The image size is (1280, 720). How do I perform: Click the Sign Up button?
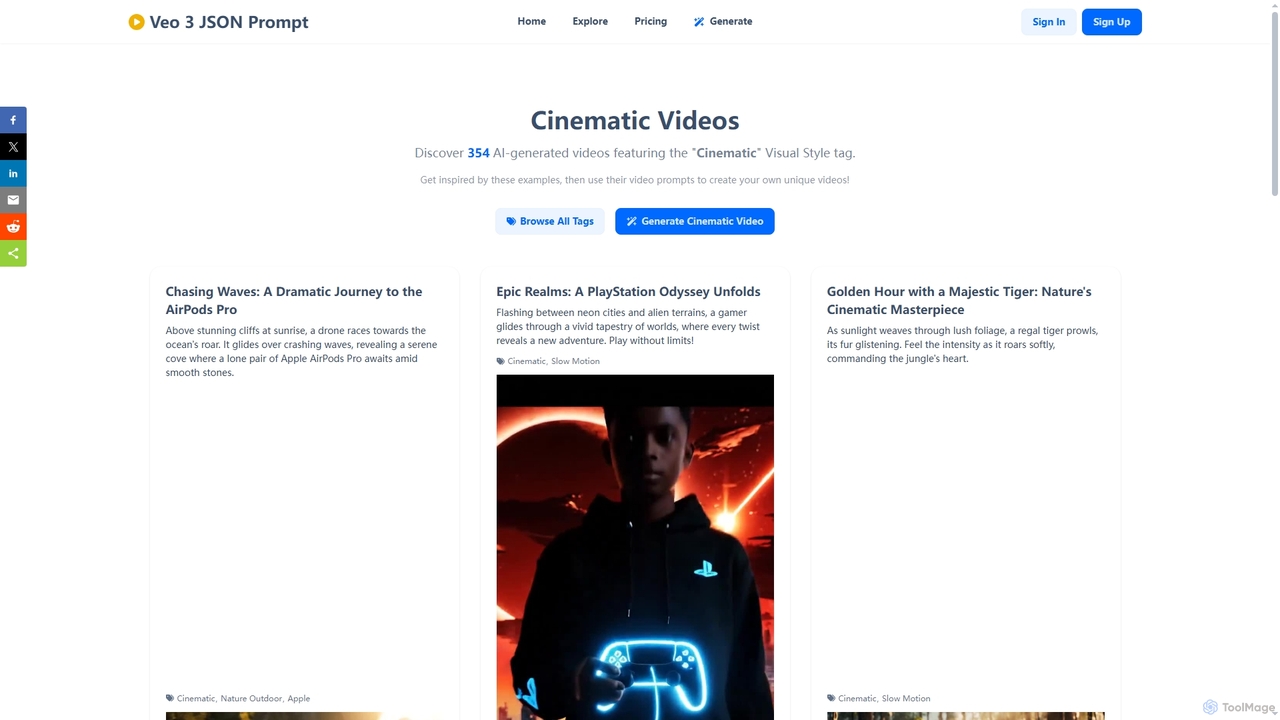[x=1112, y=22]
